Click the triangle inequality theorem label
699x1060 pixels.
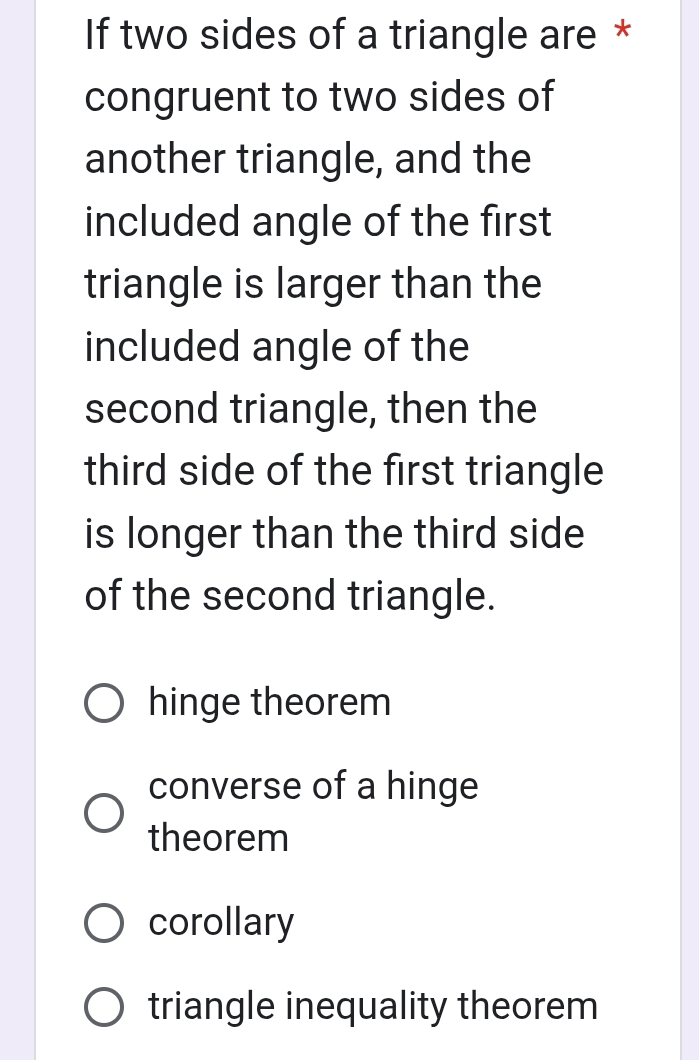tap(372, 1006)
